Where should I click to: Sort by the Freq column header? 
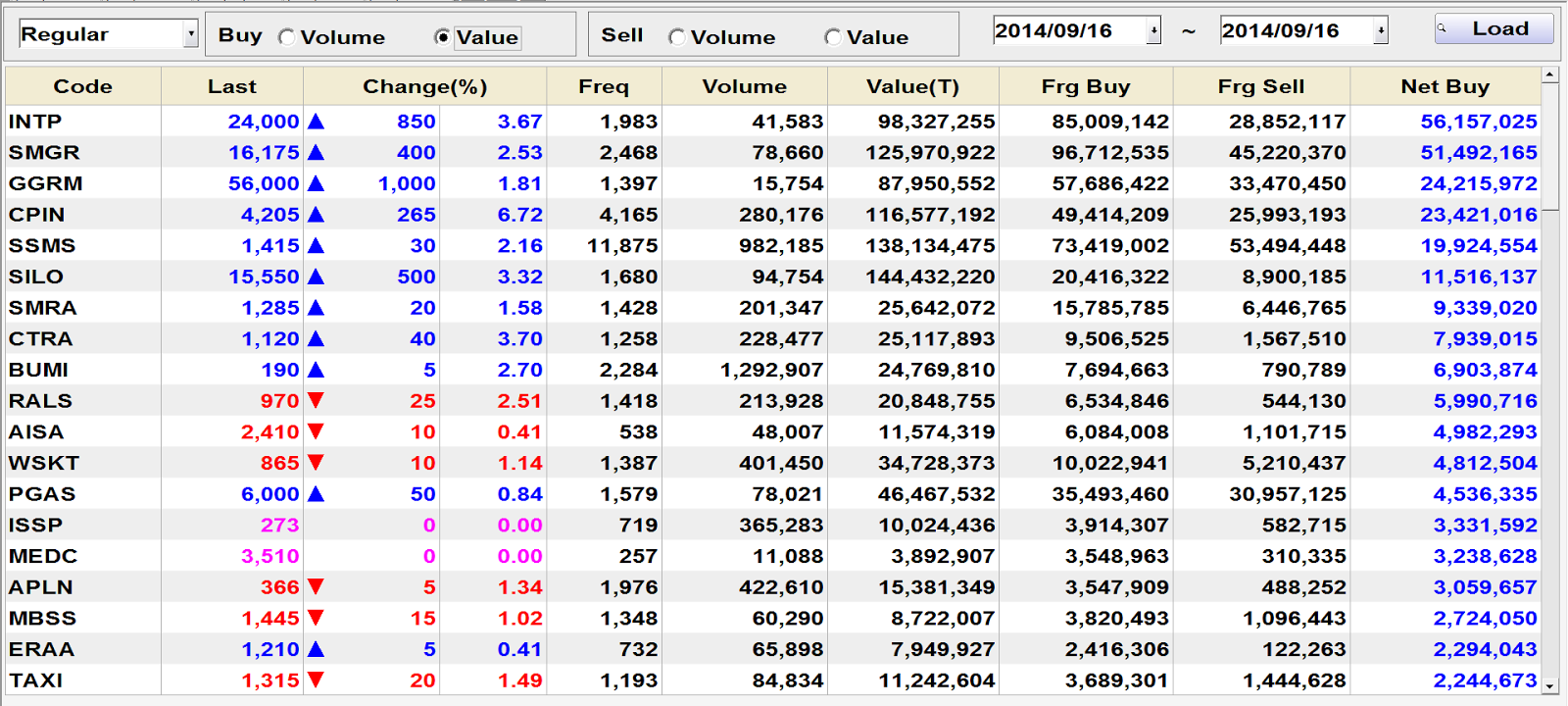604,86
